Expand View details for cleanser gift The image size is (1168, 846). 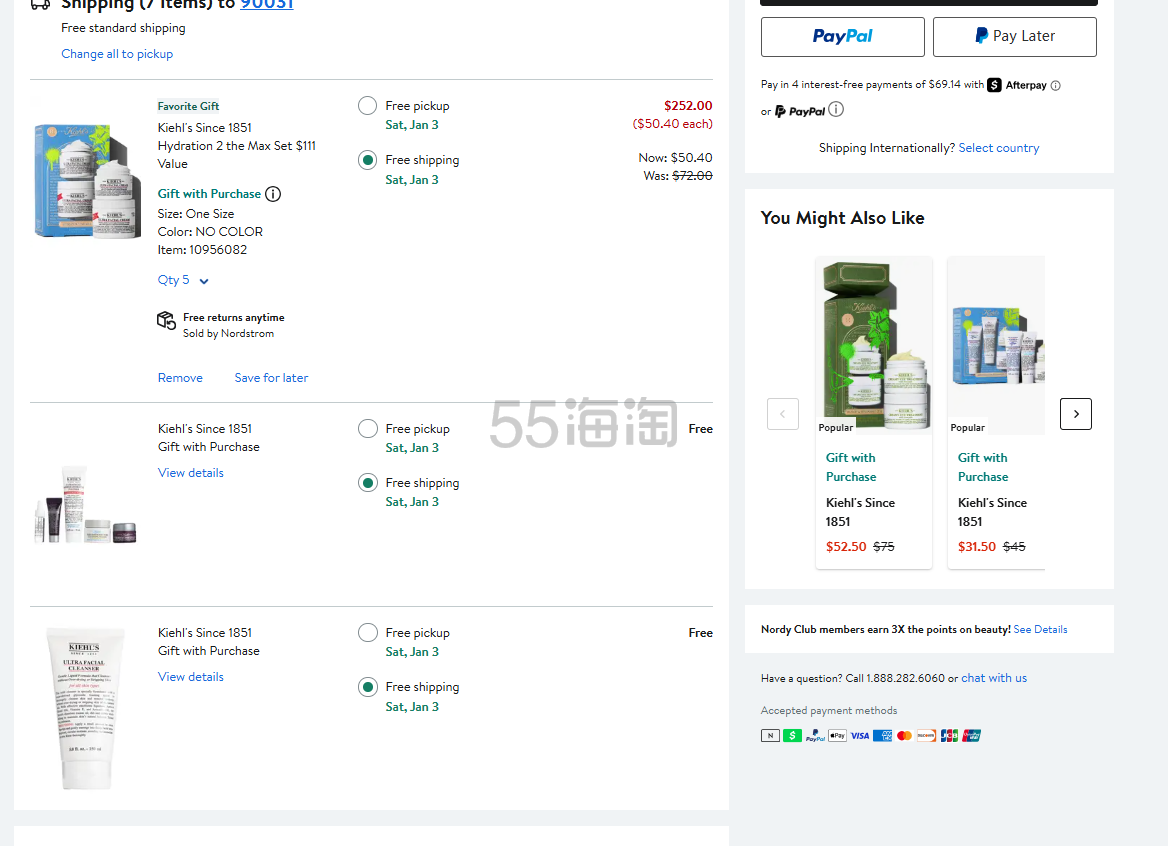(x=191, y=677)
